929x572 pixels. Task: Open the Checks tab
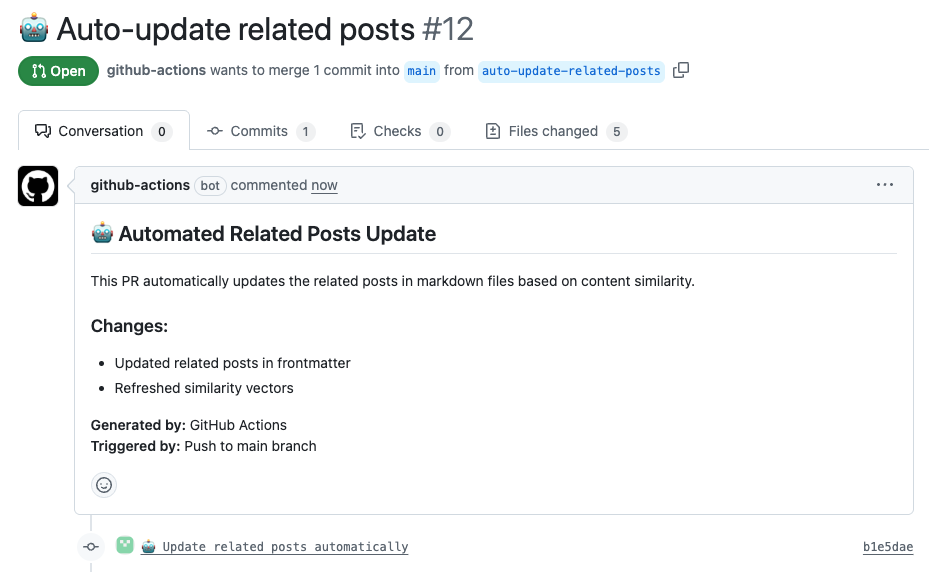point(400,131)
